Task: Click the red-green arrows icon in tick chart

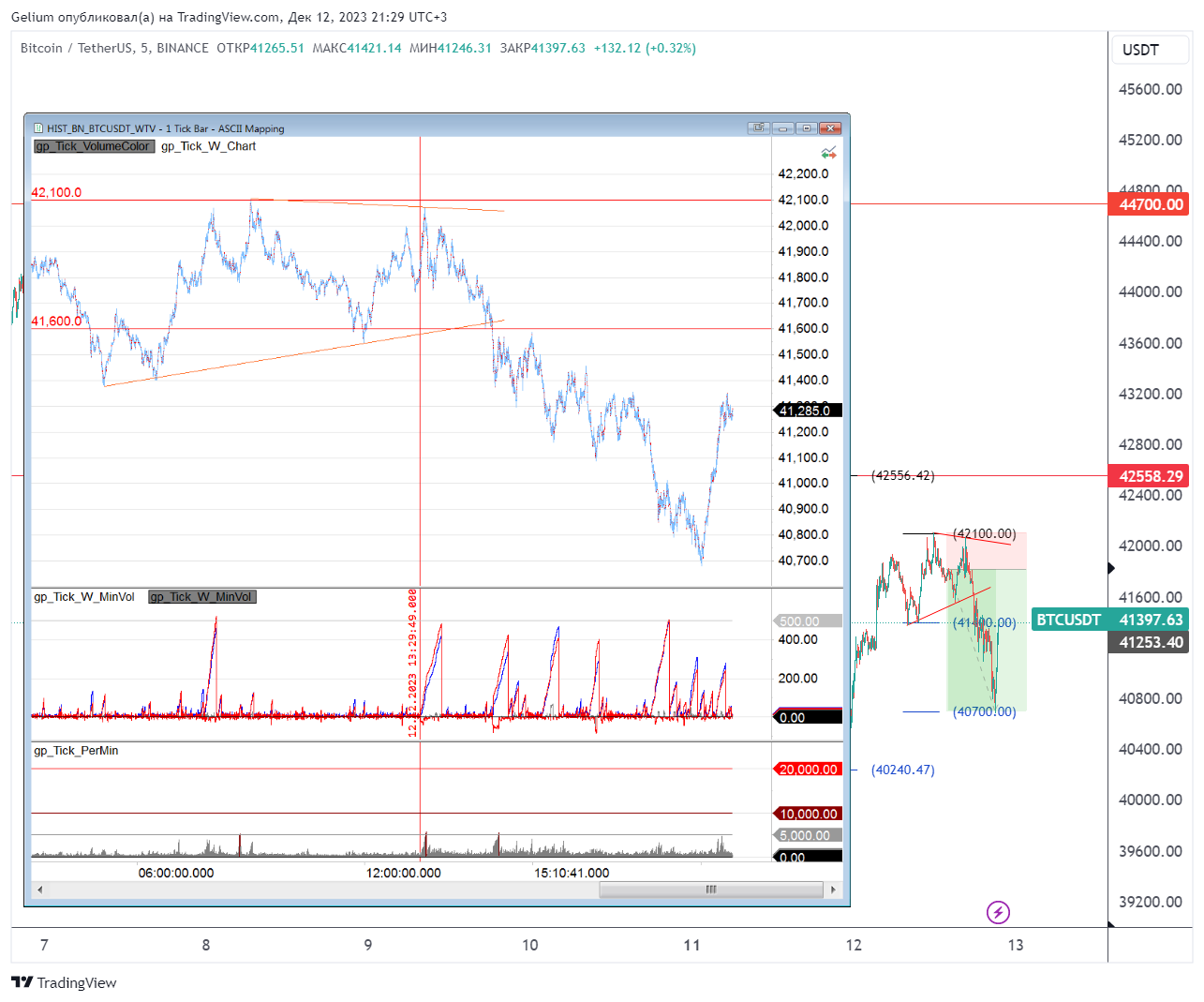Action: tap(828, 153)
